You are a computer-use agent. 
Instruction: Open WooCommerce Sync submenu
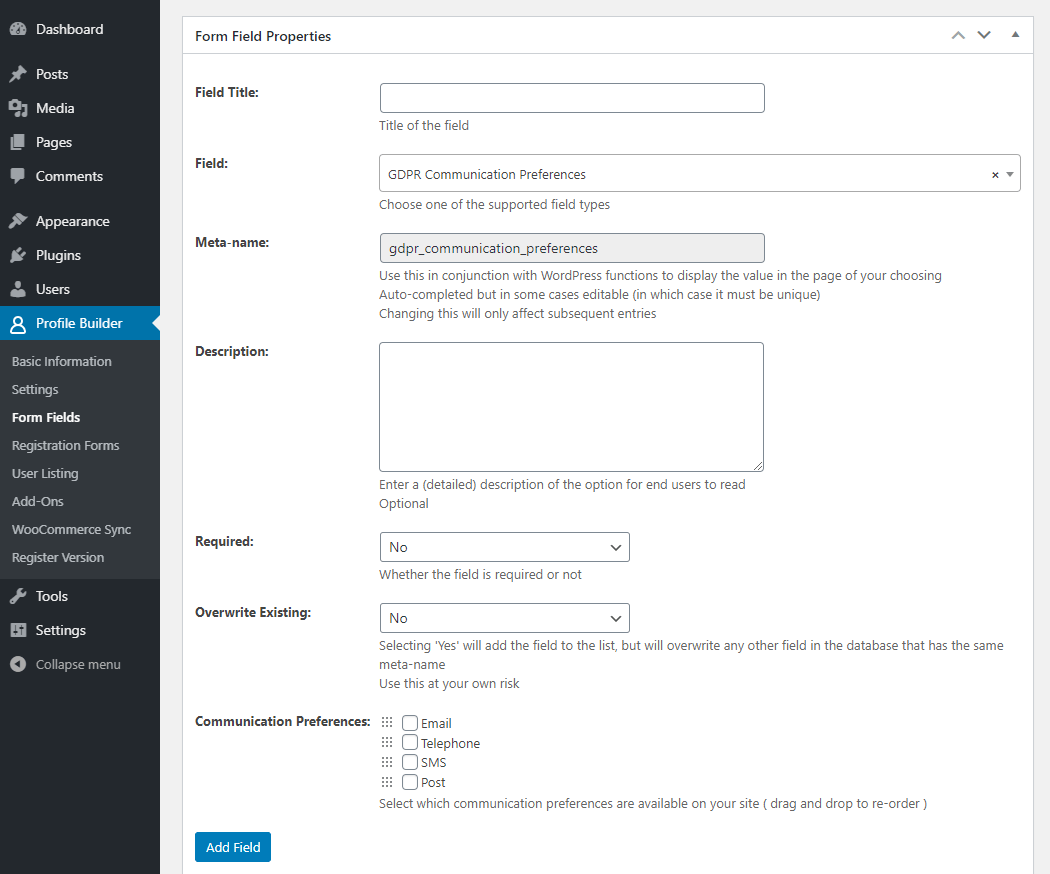(x=71, y=530)
